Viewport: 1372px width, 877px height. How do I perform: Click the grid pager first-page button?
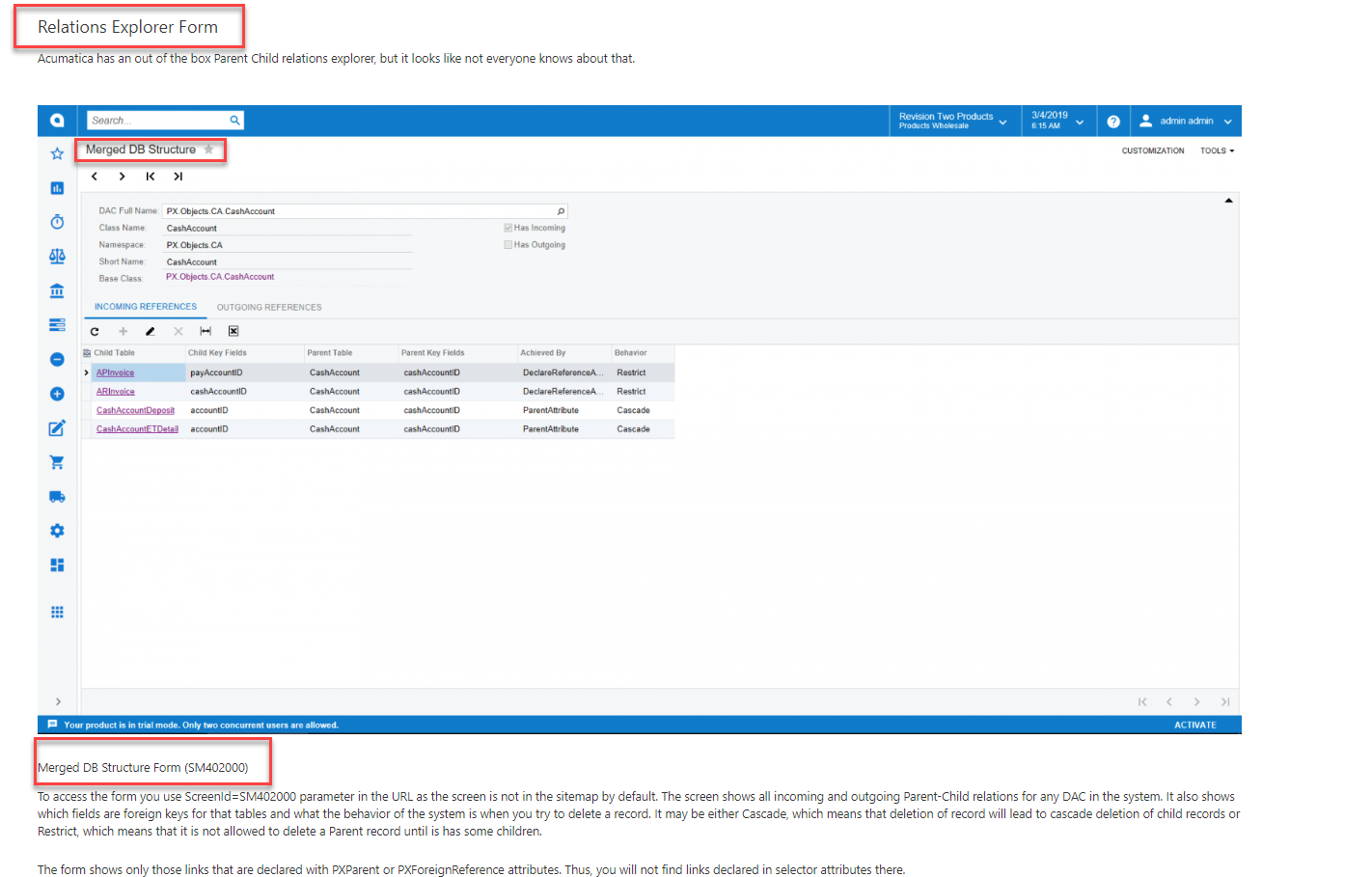1142,701
